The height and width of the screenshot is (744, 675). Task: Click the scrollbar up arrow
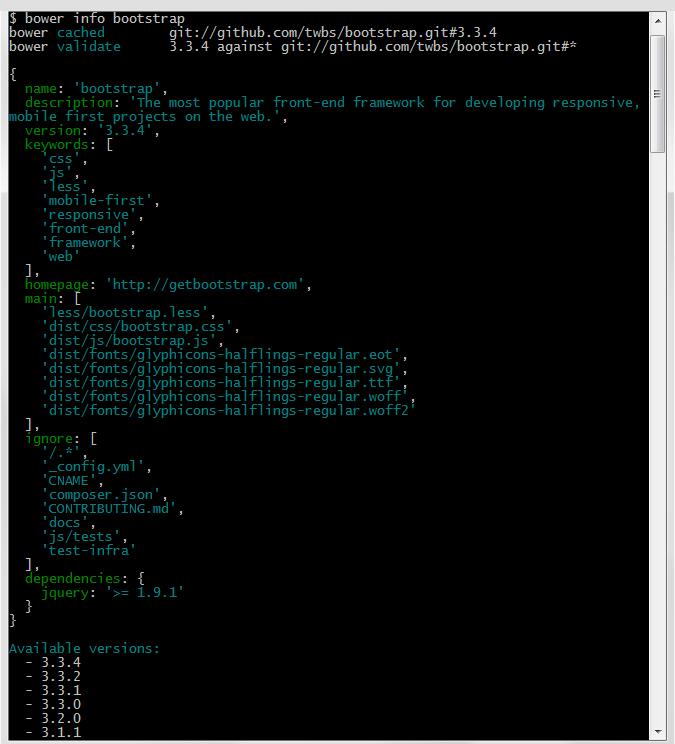(x=658, y=21)
